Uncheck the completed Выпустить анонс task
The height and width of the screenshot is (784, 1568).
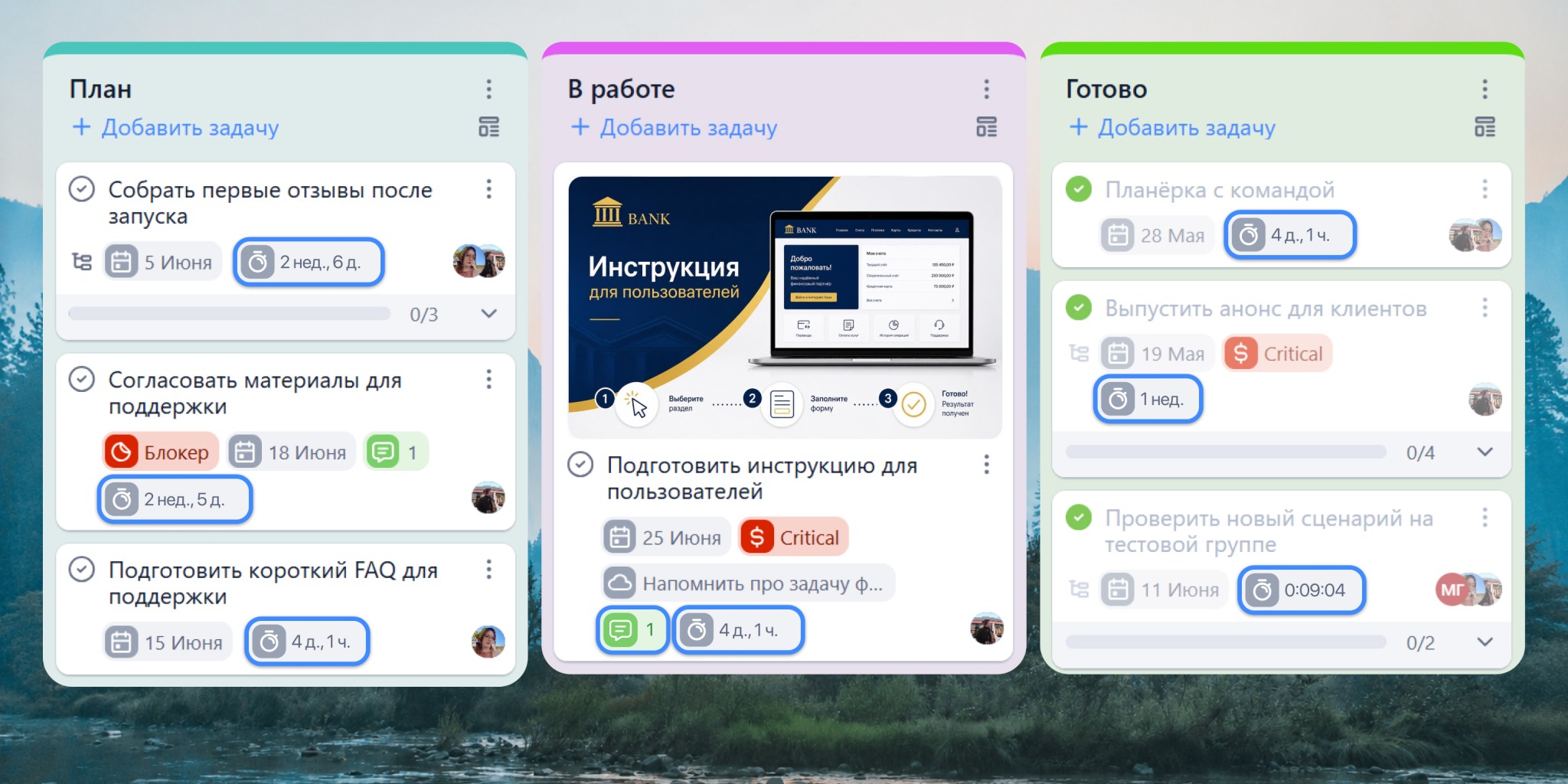(x=1079, y=308)
